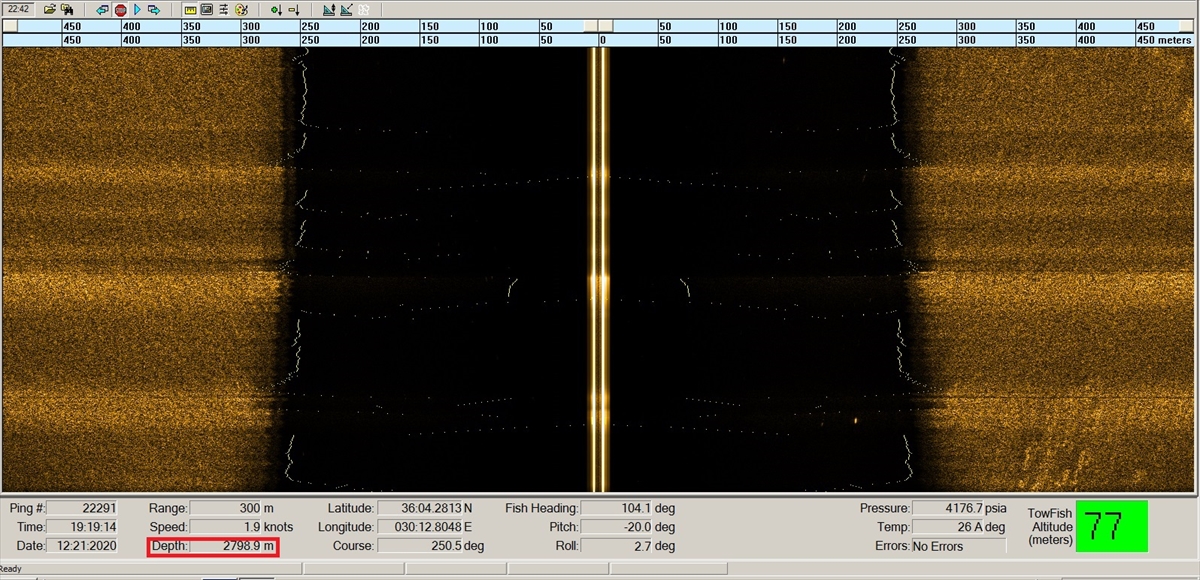Toggle the yellow ruler scale icon
Screen dimensions: 1200x580
pos(190,9)
